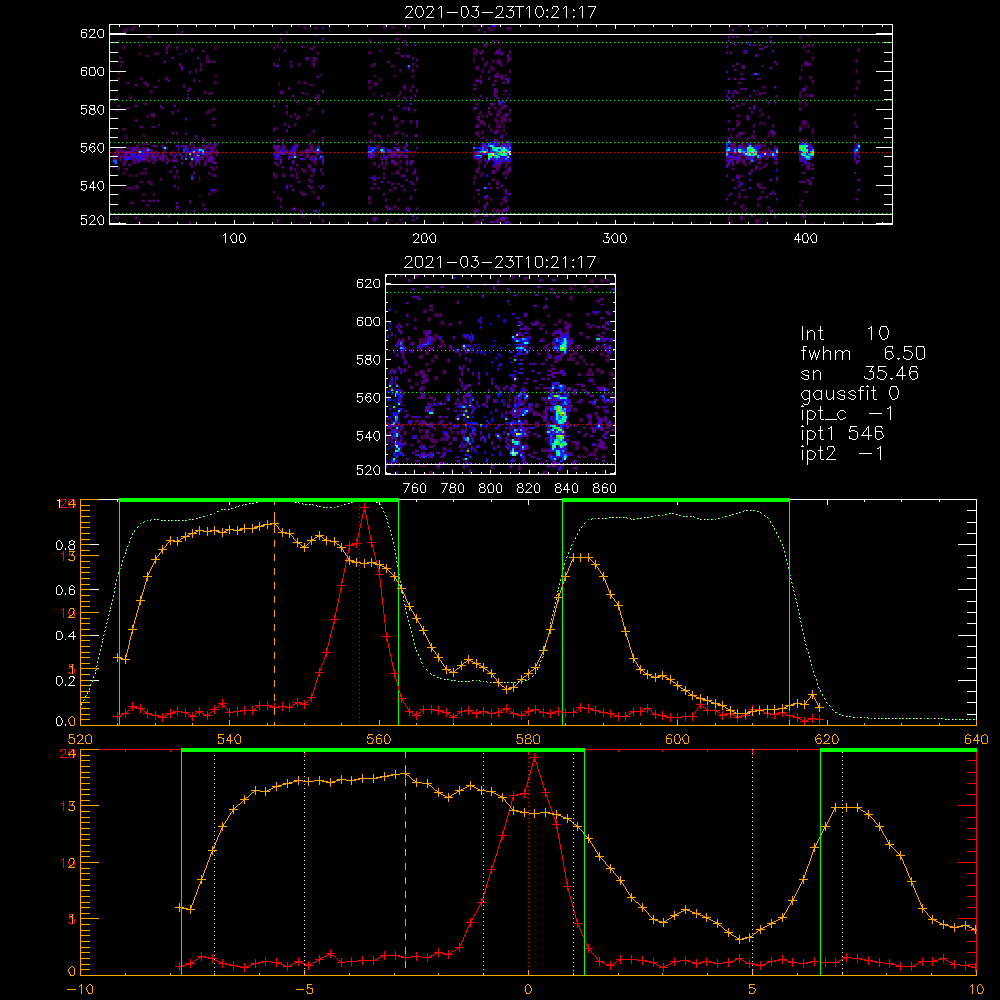Click y-axis label 600 of the top image

coord(92,71)
